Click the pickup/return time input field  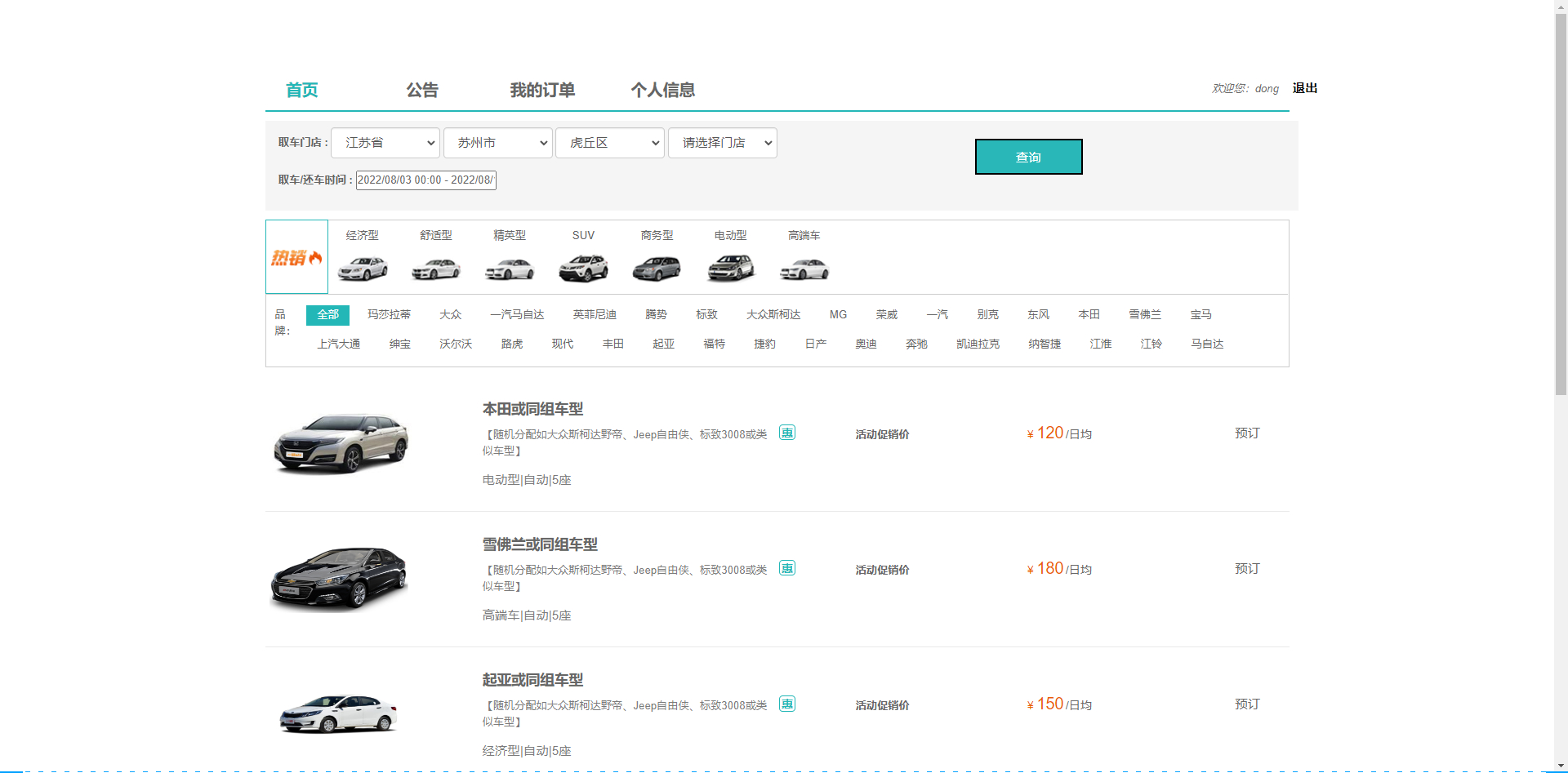426,180
